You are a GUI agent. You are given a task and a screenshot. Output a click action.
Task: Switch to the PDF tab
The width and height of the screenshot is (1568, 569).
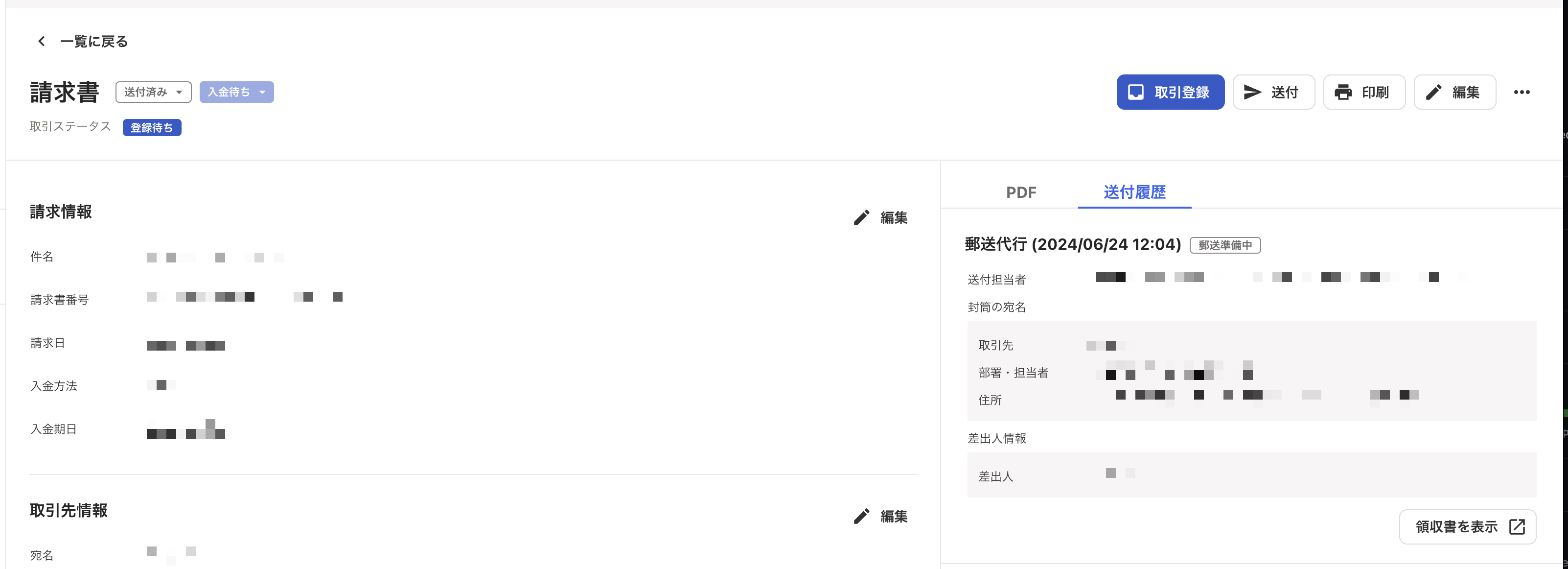point(1021,192)
